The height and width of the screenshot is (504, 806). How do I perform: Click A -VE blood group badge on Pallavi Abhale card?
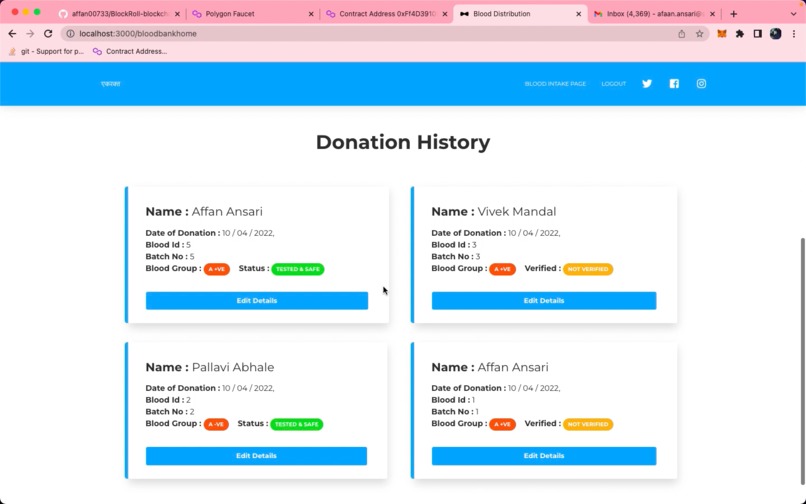coord(216,424)
